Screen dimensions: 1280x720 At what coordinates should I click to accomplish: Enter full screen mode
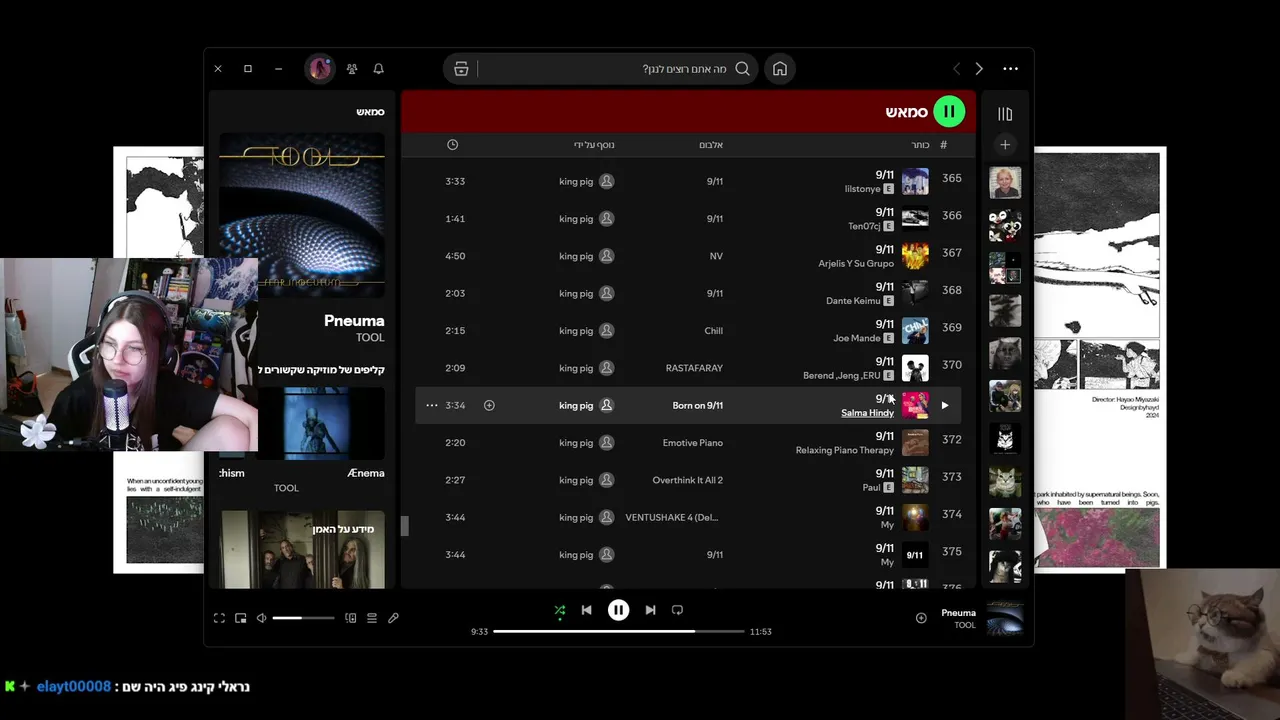tap(219, 618)
